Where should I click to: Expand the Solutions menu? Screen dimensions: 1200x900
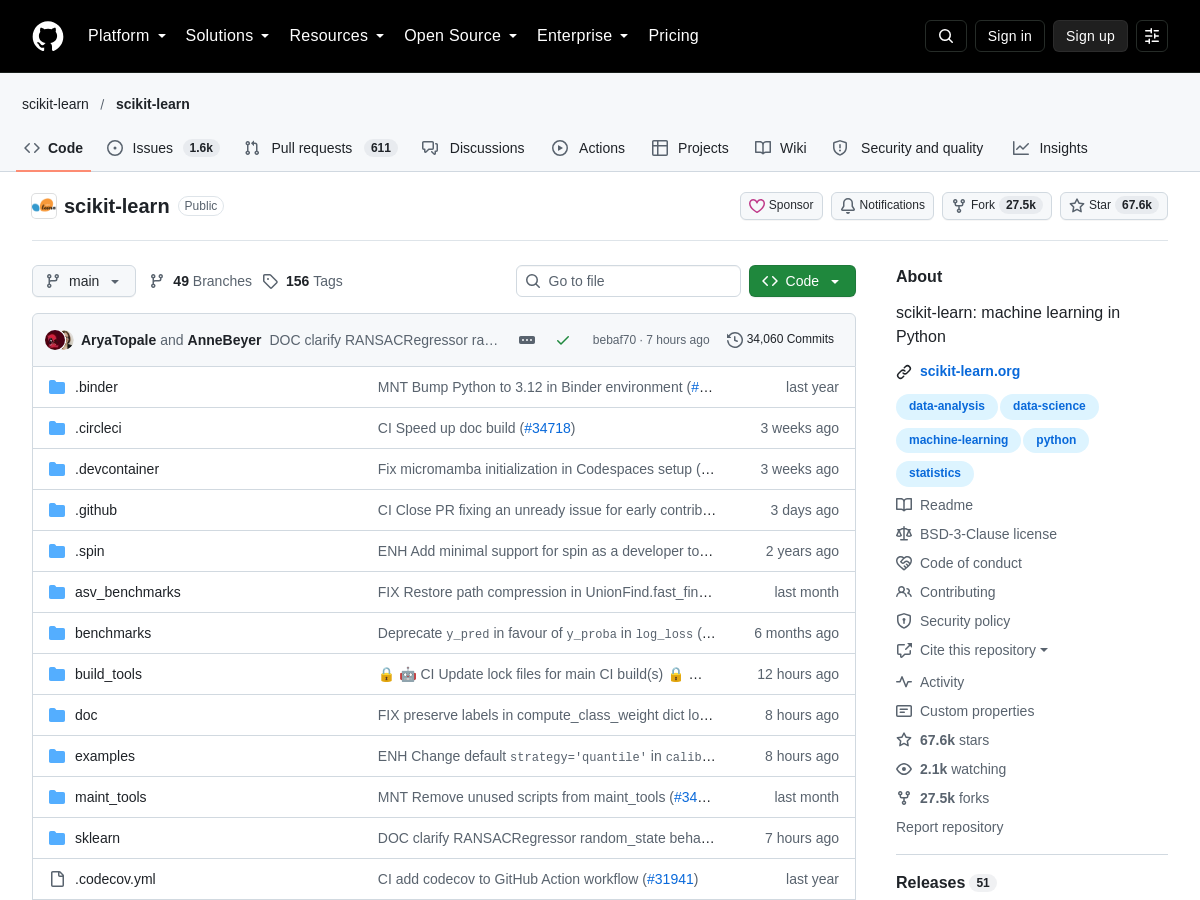coord(227,36)
